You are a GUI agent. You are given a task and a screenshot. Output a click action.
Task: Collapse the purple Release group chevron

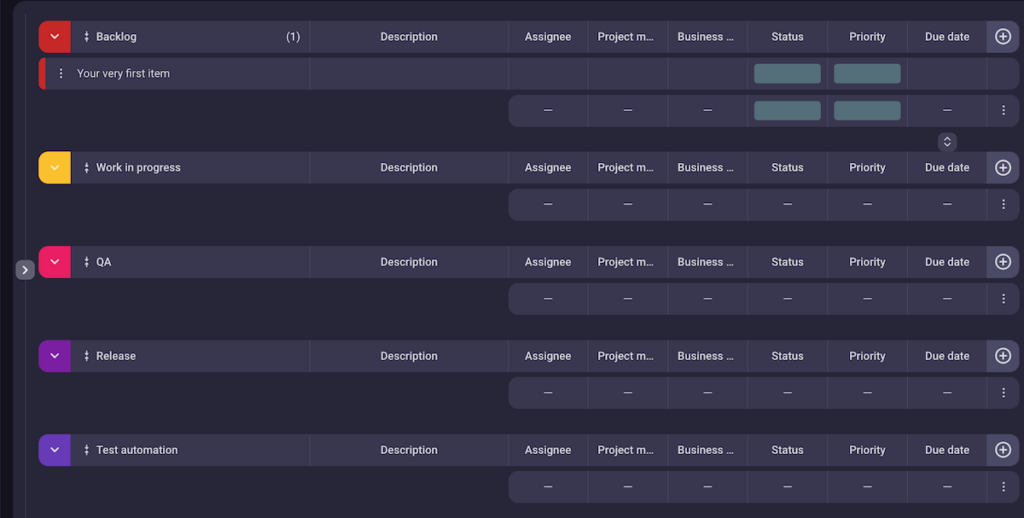pyautogui.click(x=55, y=356)
